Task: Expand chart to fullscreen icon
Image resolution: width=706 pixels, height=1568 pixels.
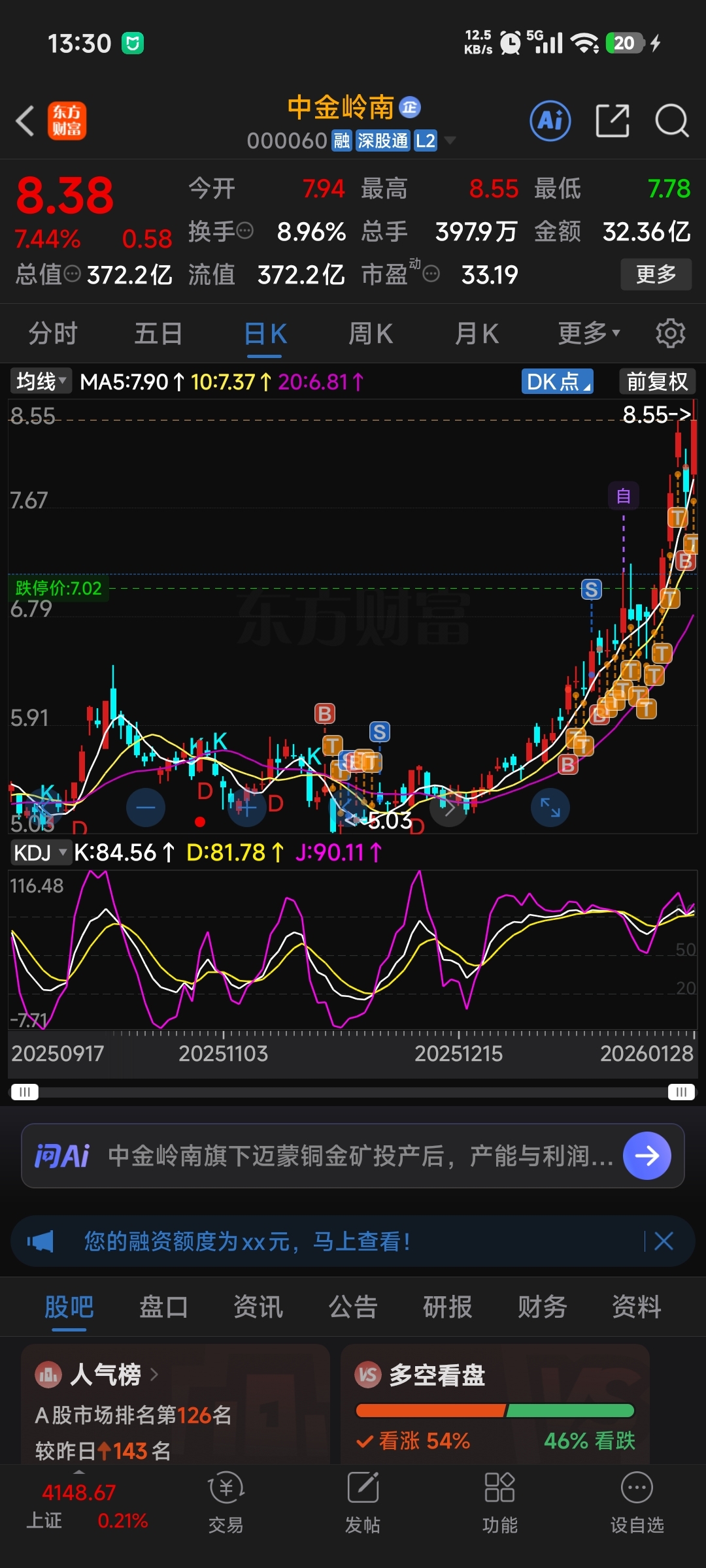Action: (550, 808)
